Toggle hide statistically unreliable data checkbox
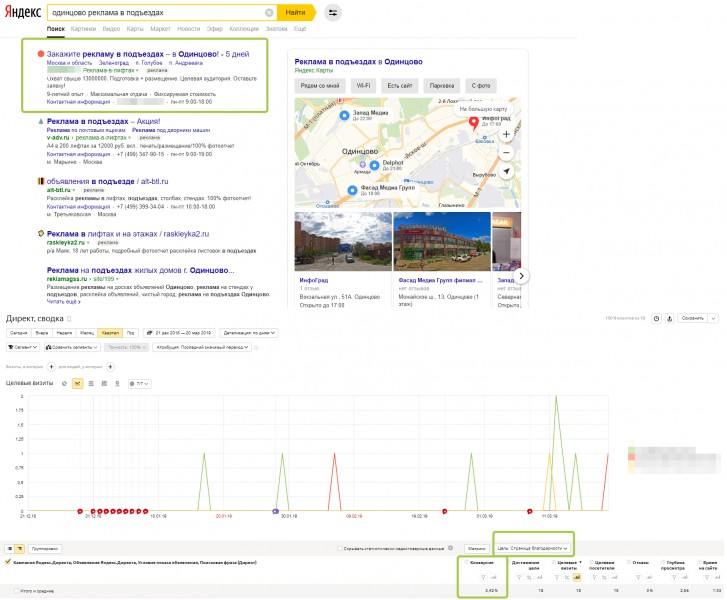727x600 pixels. pyautogui.click(x=340, y=549)
